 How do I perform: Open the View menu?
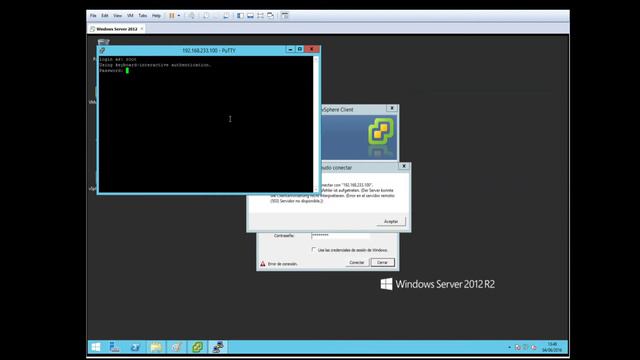pyautogui.click(x=118, y=16)
